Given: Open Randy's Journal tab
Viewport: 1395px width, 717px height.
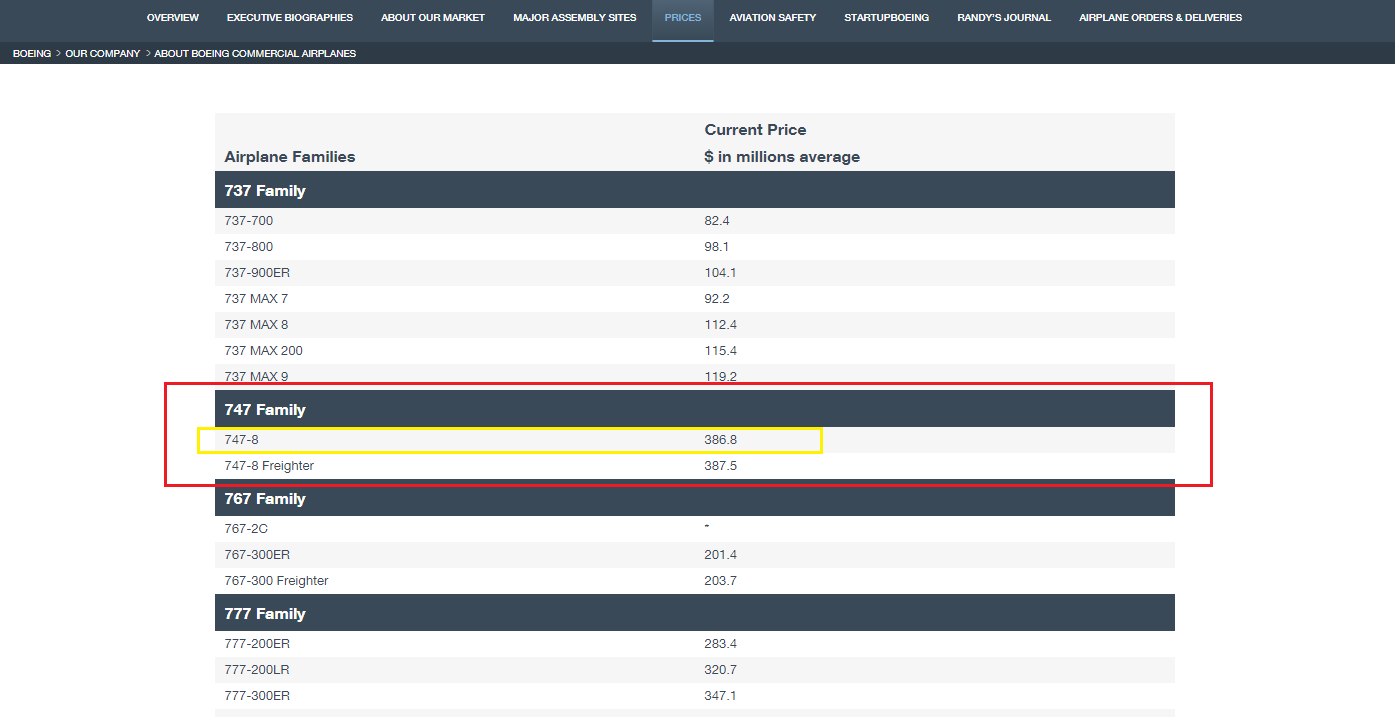Looking at the screenshot, I should pos(1004,18).
